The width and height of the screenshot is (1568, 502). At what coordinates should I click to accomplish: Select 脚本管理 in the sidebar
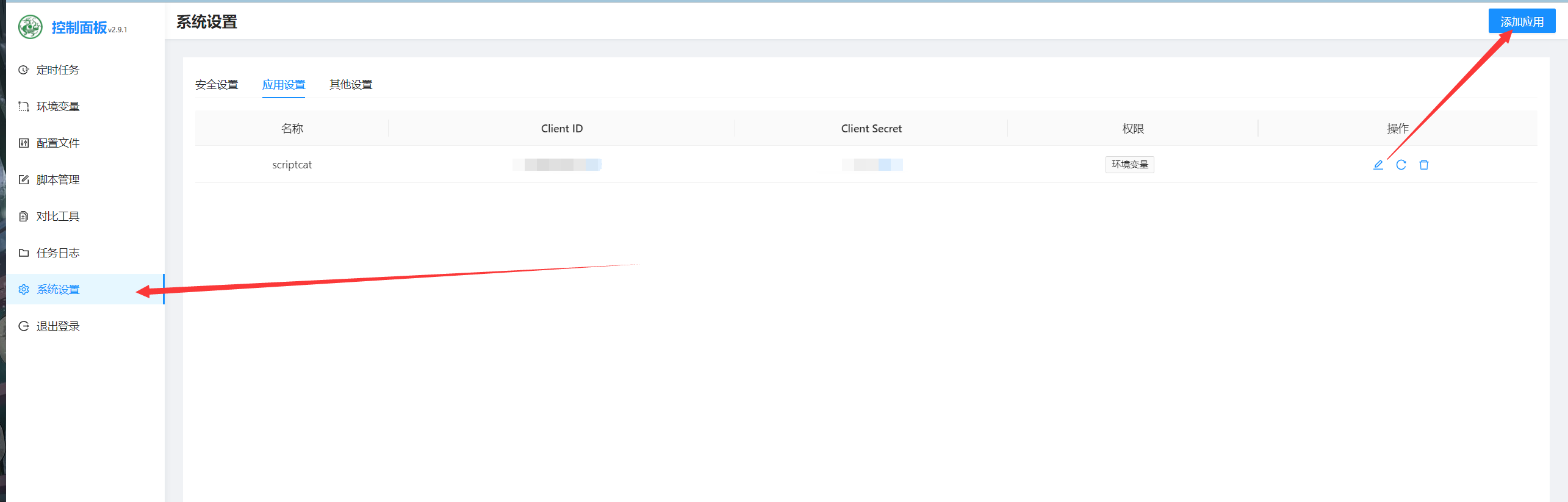[85, 180]
